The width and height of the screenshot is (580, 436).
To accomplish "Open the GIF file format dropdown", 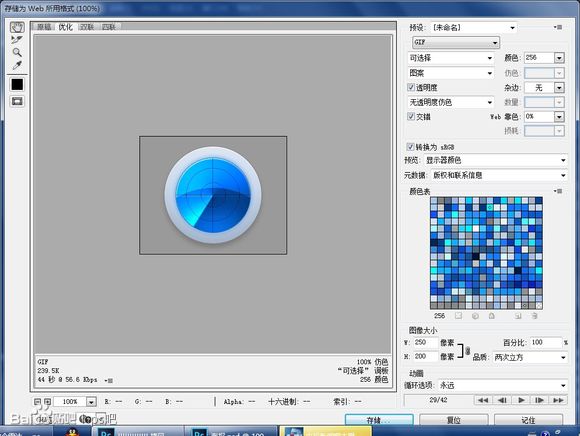I will coord(456,42).
